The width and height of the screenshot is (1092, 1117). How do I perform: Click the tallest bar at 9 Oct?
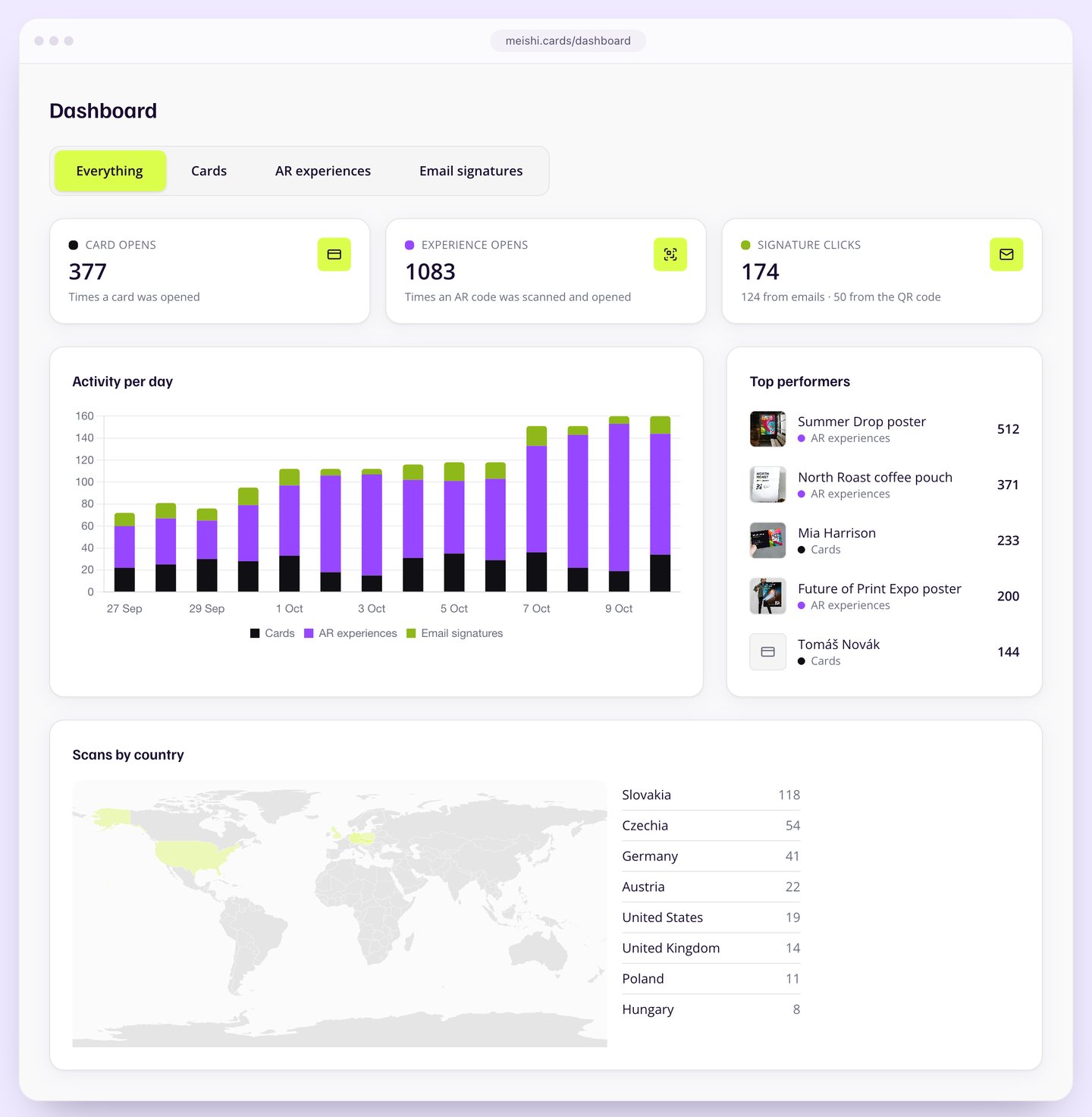click(x=619, y=504)
